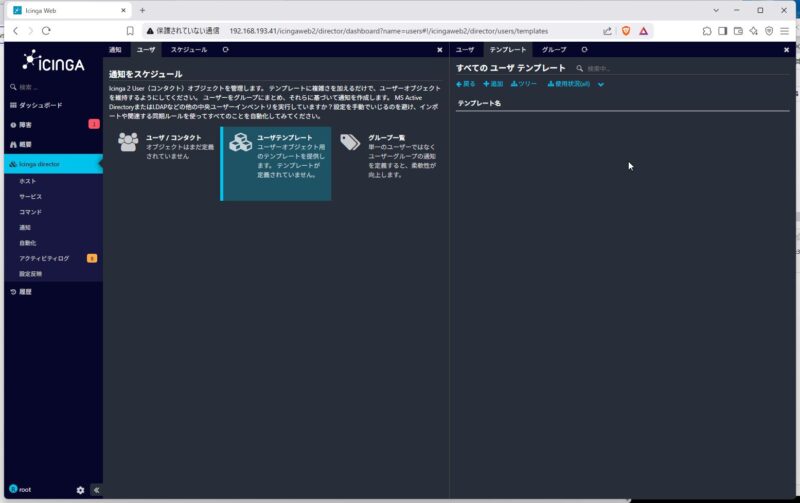Image resolution: width=800 pixels, height=503 pixels.
Task: Click the テンプレート名 column header
Action: tap(479, 103)
